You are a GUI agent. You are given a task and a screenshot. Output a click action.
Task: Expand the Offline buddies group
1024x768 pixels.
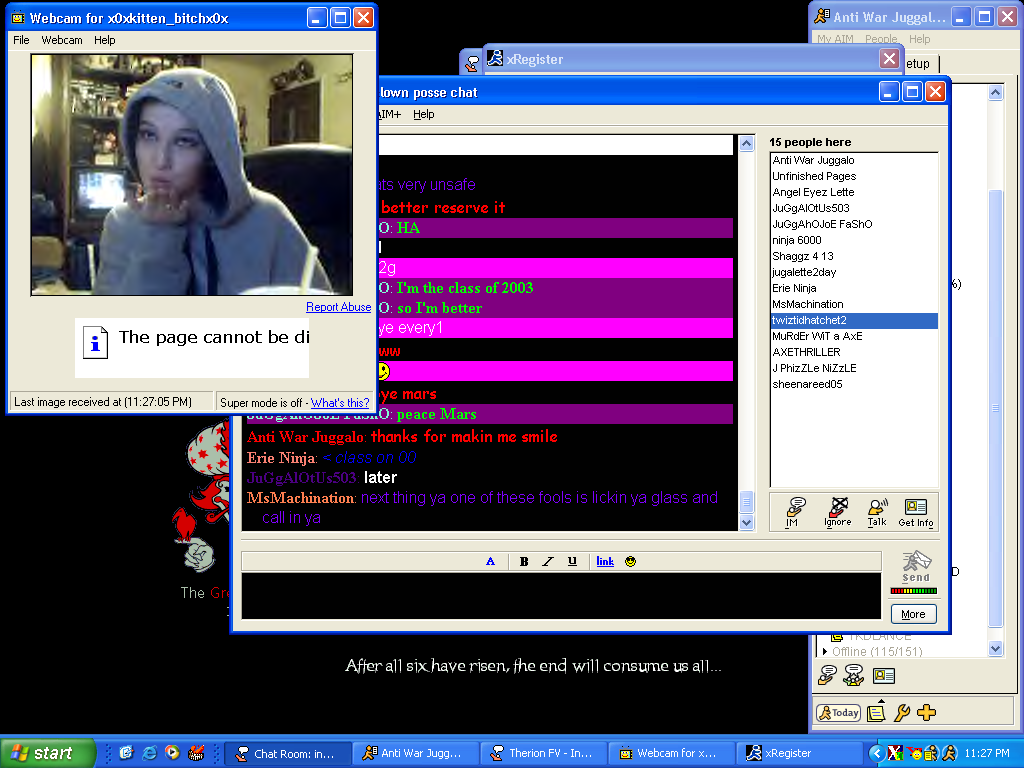(x=825, y=651)
